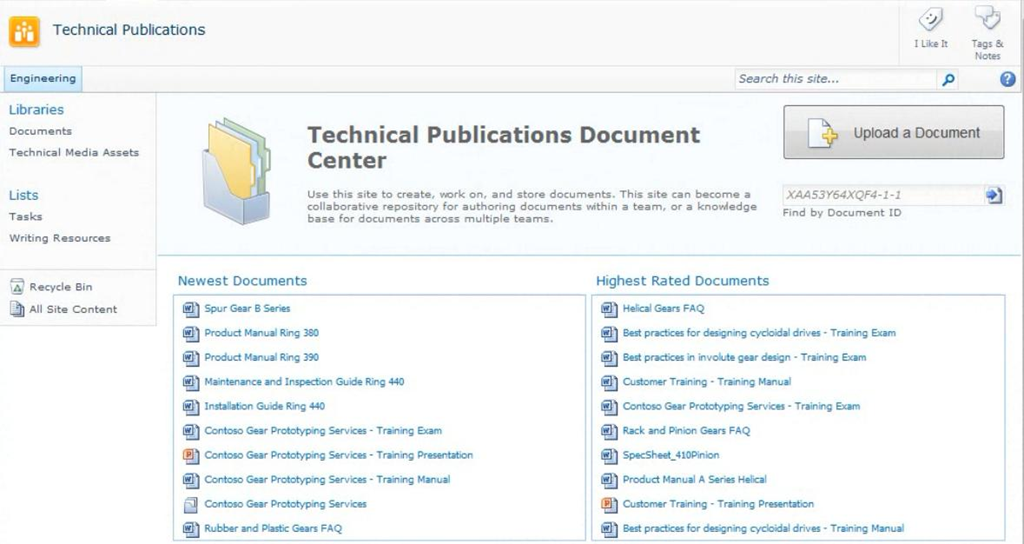Viewport: 1024px width, 544px height.
Task: Click the Technical Publications site title
Action: (x=129, y=30)
